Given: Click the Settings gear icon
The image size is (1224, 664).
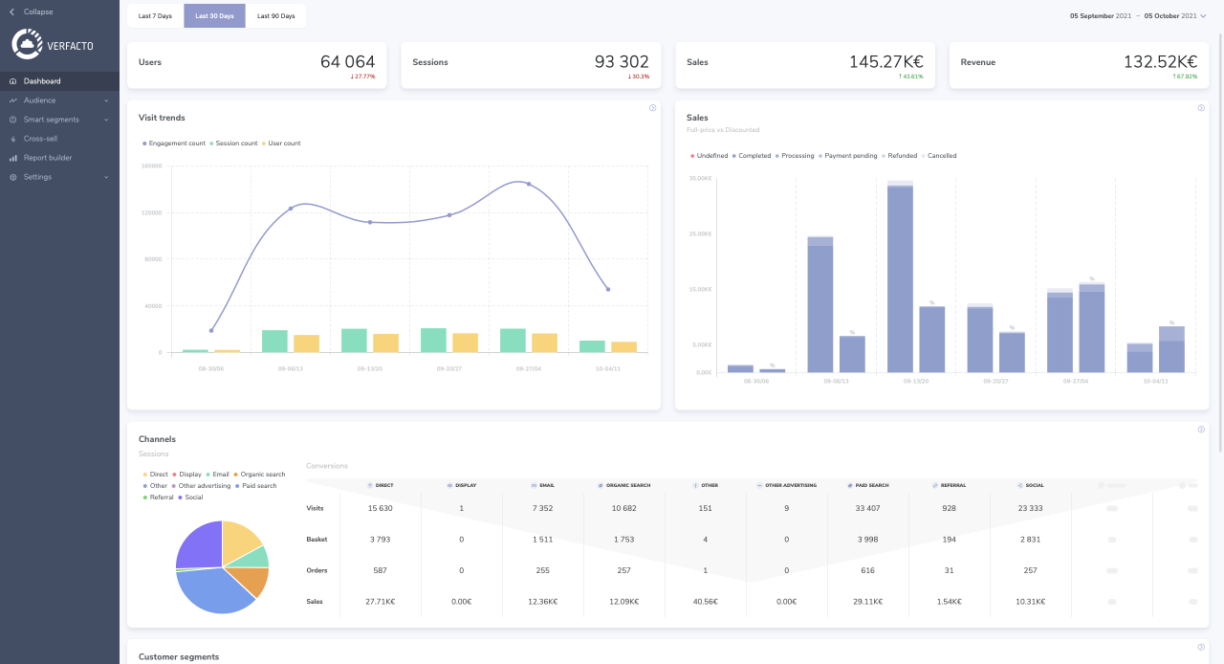Looking at the screenshot, I should [x=13, y=177].
